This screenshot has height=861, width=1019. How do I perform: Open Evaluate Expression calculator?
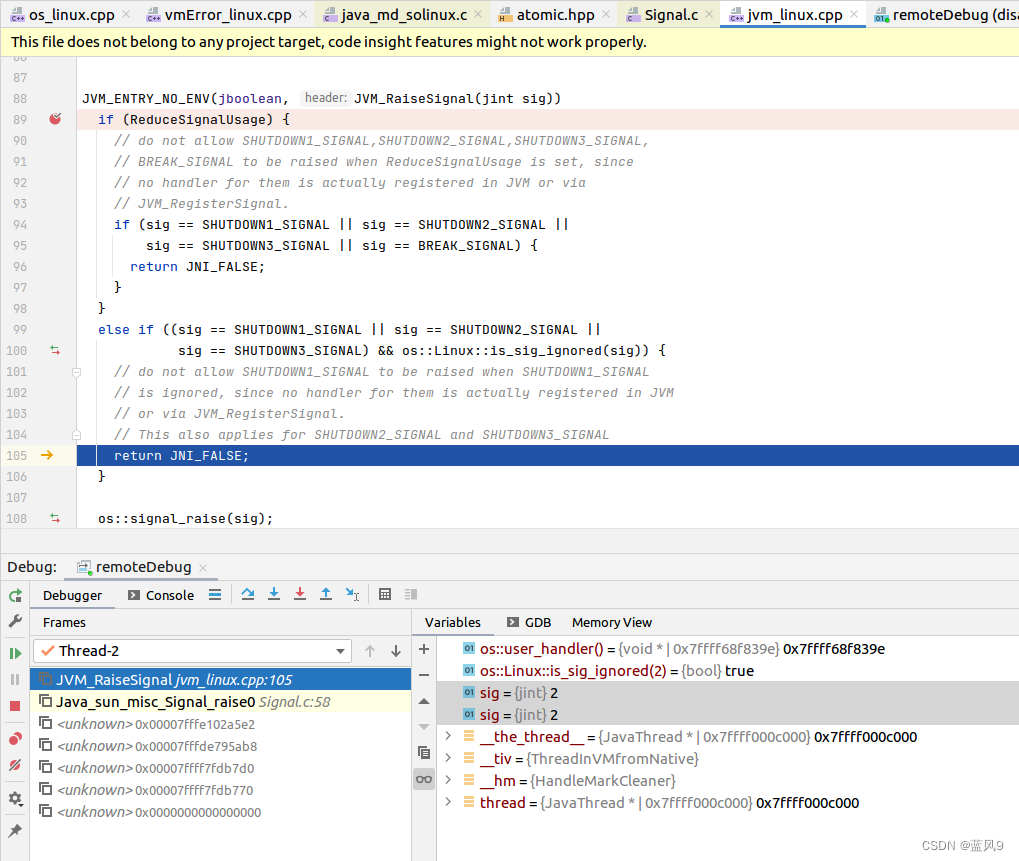pyautogui.click(x=385, y=594)
